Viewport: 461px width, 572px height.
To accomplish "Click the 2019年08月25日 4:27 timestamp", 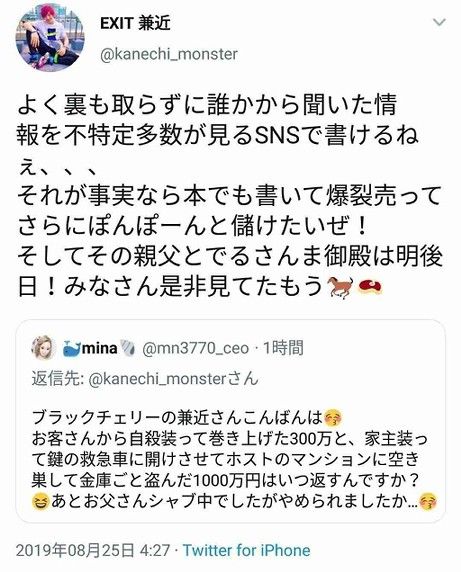I will [93, 551].
